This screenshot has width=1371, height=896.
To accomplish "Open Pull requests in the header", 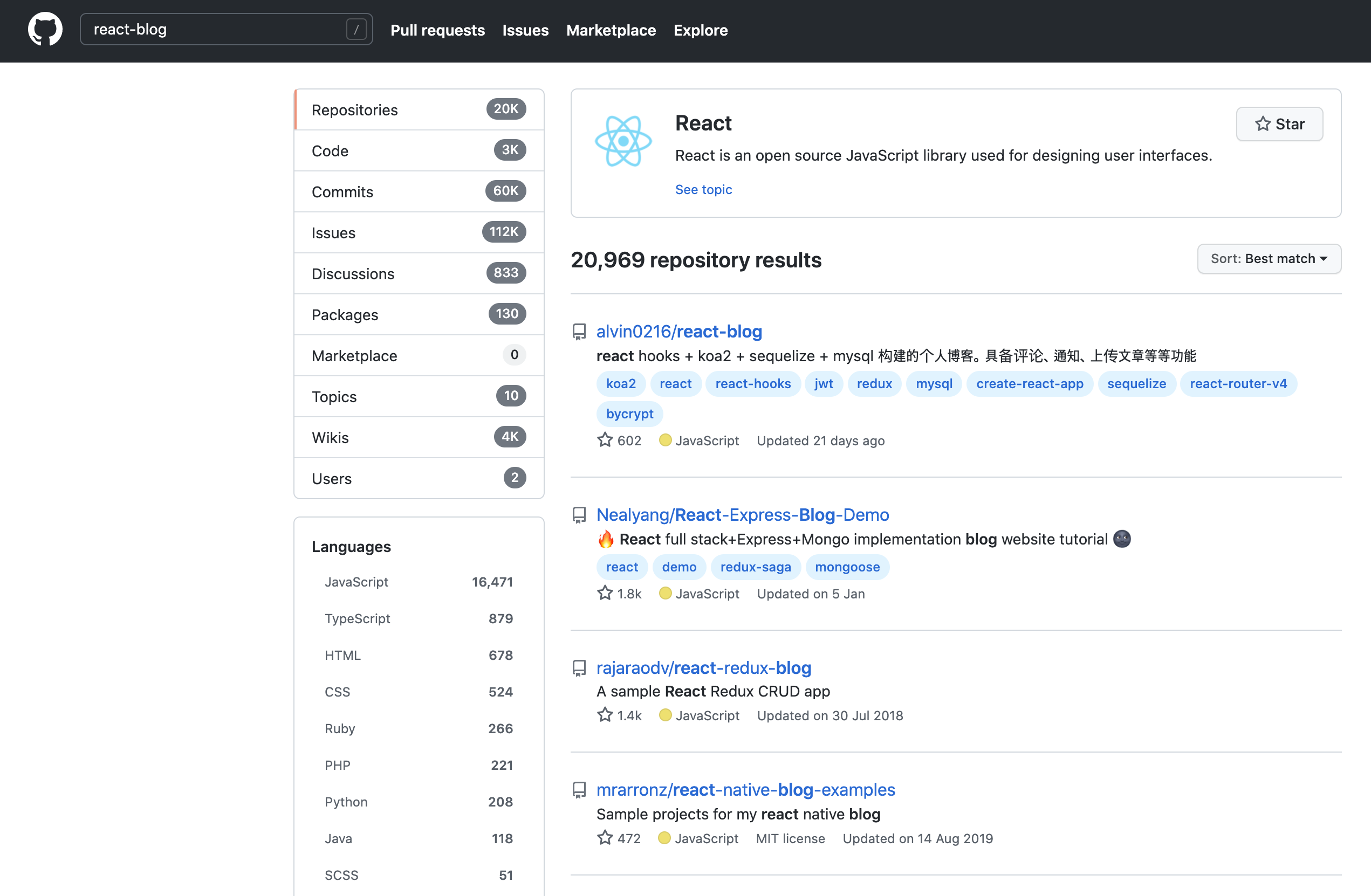I will pyautogui.click(x=438, y=30).
